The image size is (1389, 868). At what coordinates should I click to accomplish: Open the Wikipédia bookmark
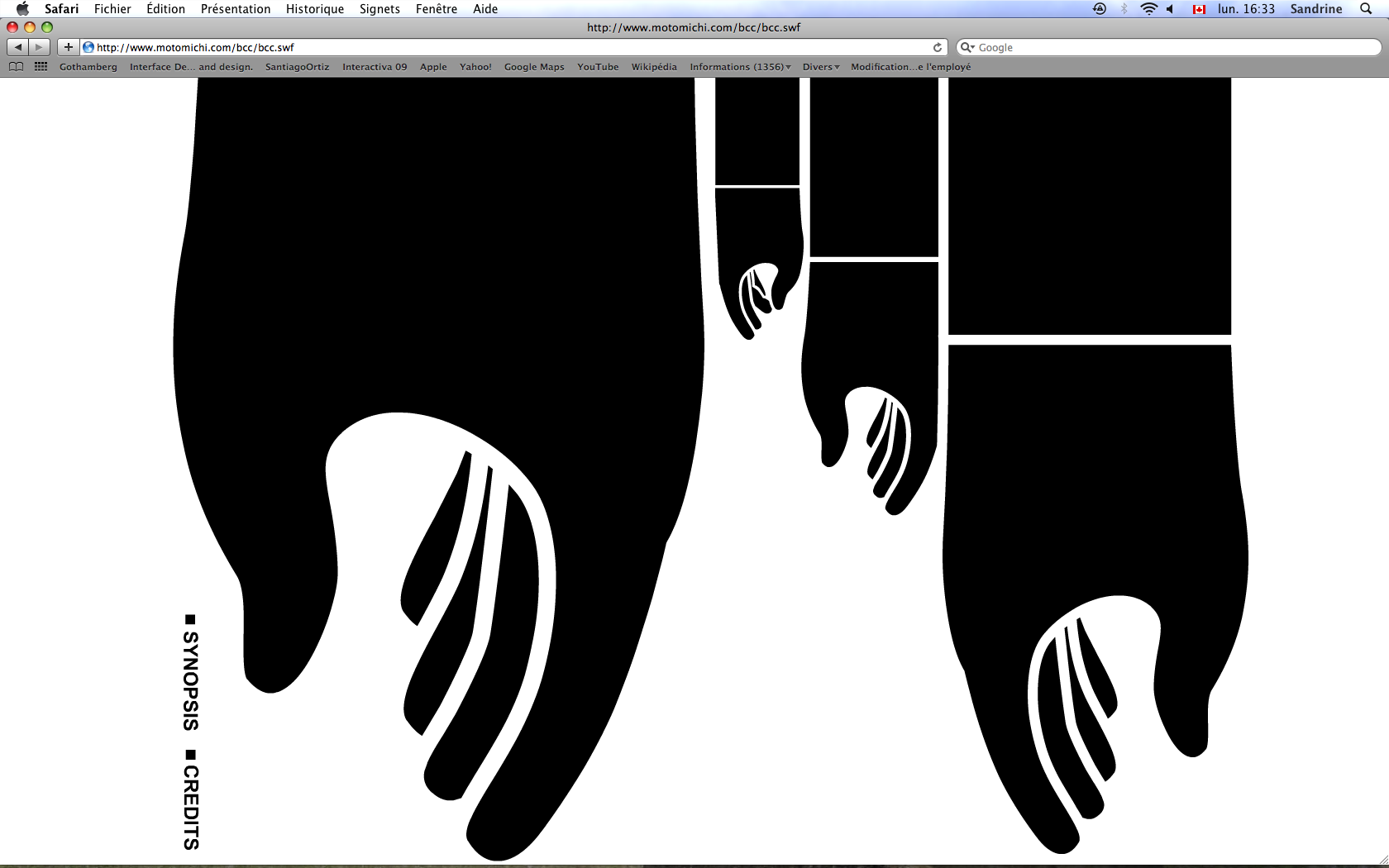click(x=654, y=67)
